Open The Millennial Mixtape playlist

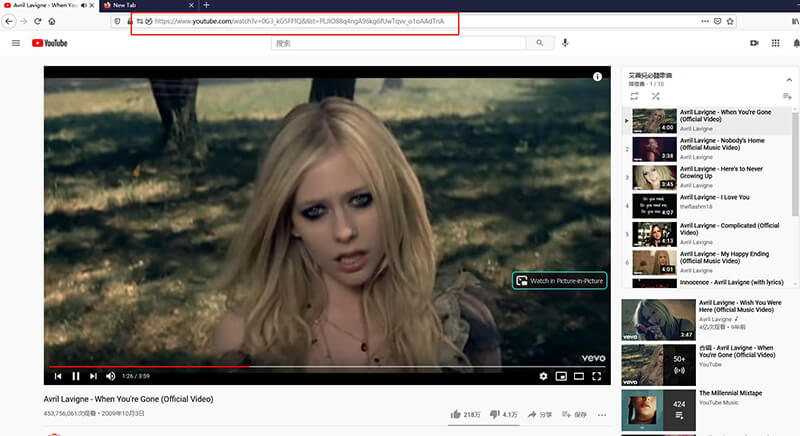coord(659,410)
